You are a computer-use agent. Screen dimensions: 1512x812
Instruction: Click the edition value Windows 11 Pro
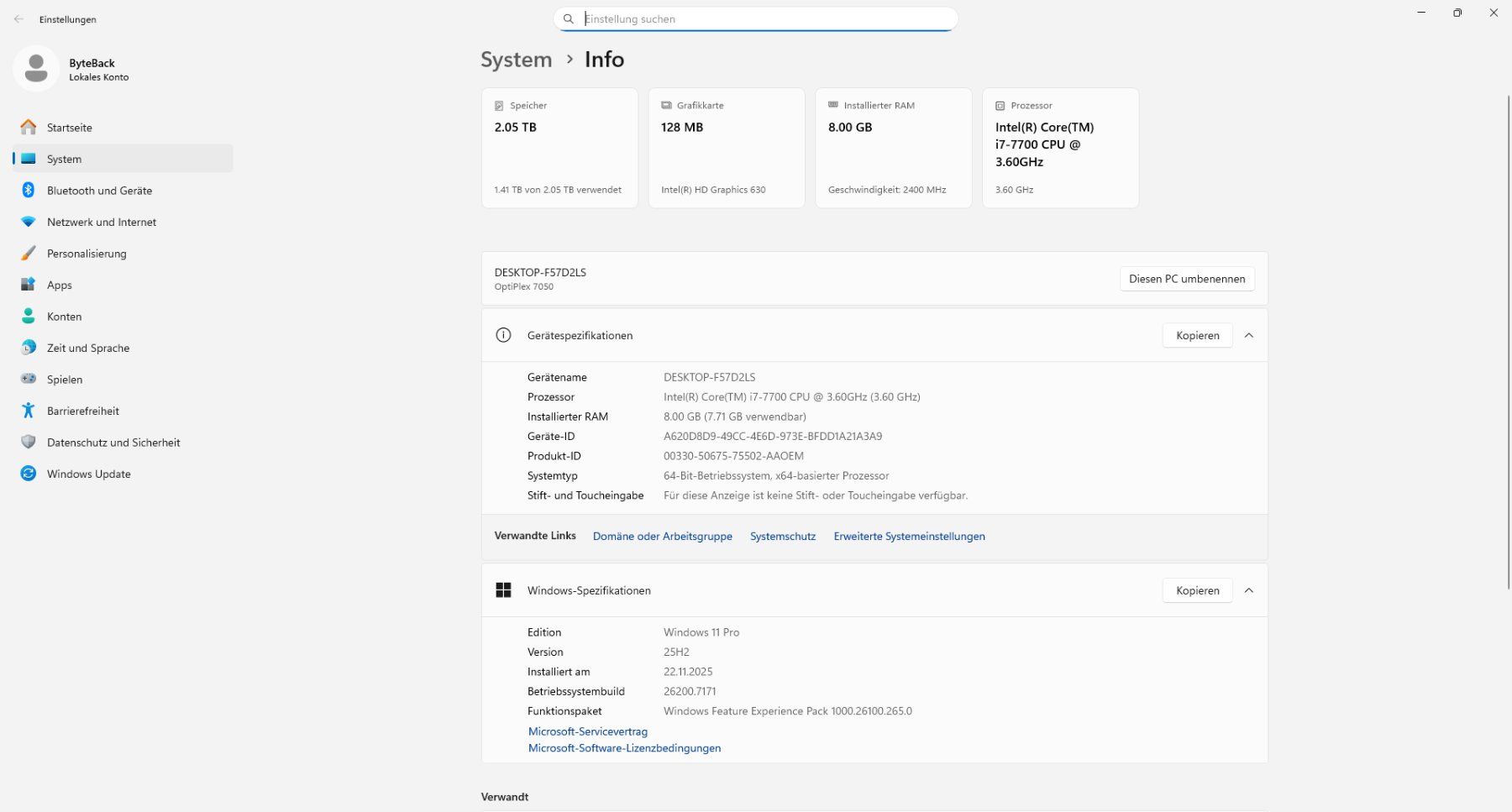(701, 632)
